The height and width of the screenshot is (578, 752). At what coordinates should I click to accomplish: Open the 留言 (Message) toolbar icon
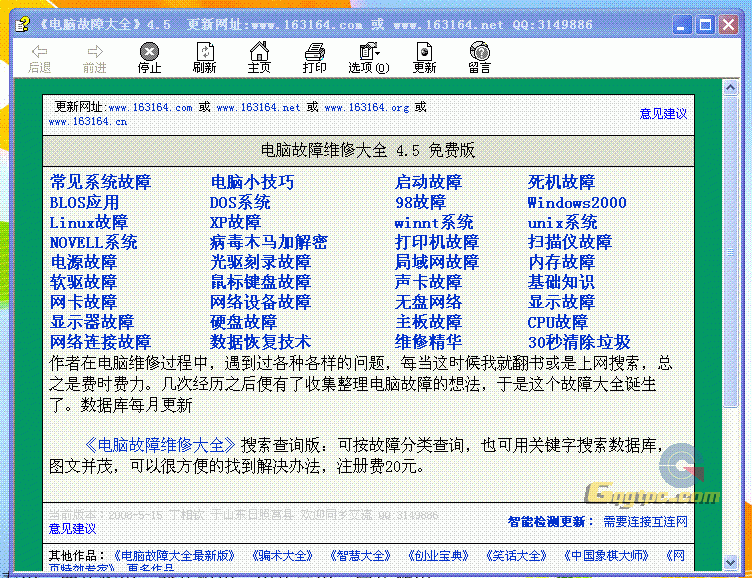(x=479, y=51)
